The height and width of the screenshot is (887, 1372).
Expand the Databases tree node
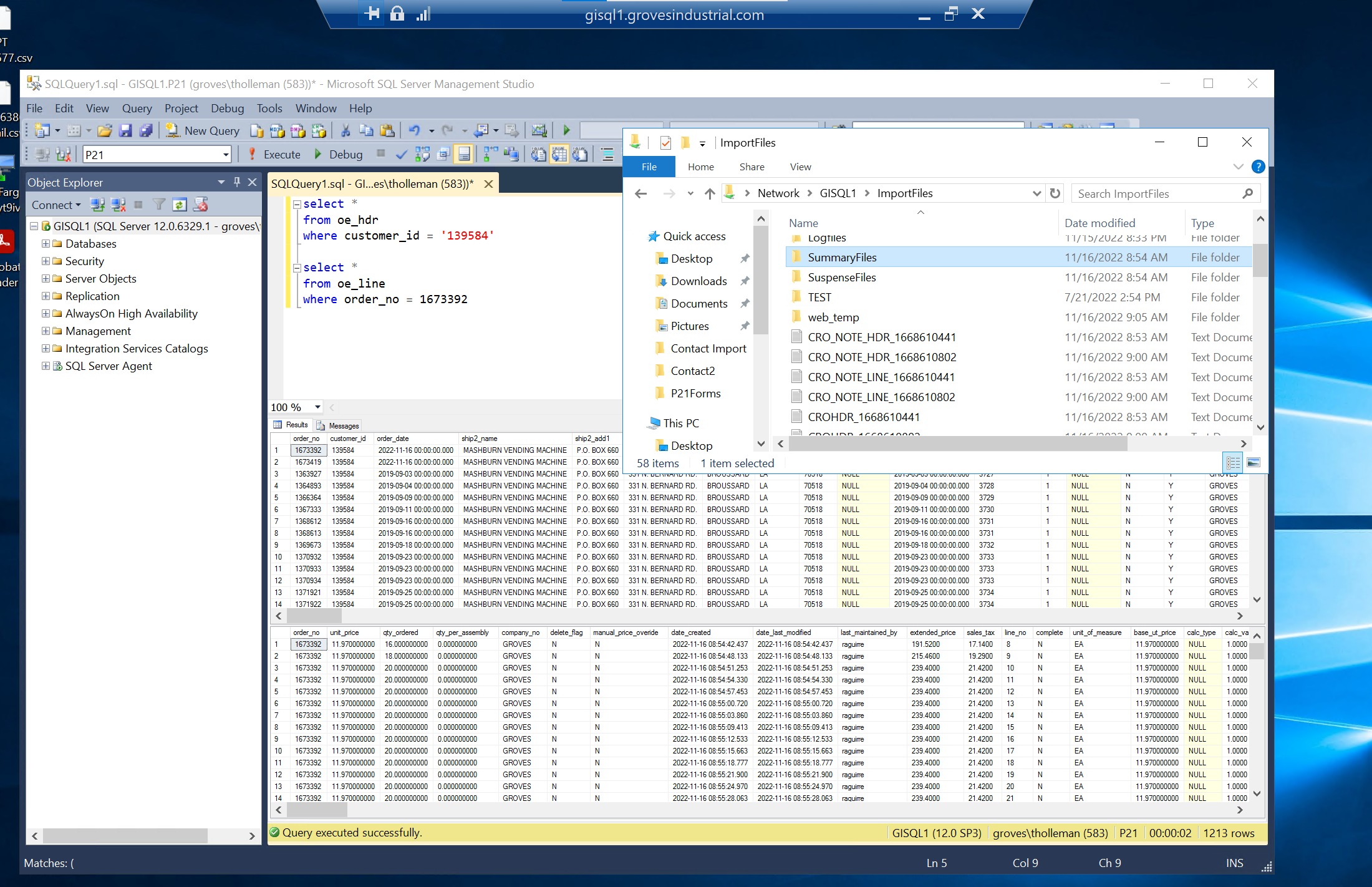pos(46,244)
